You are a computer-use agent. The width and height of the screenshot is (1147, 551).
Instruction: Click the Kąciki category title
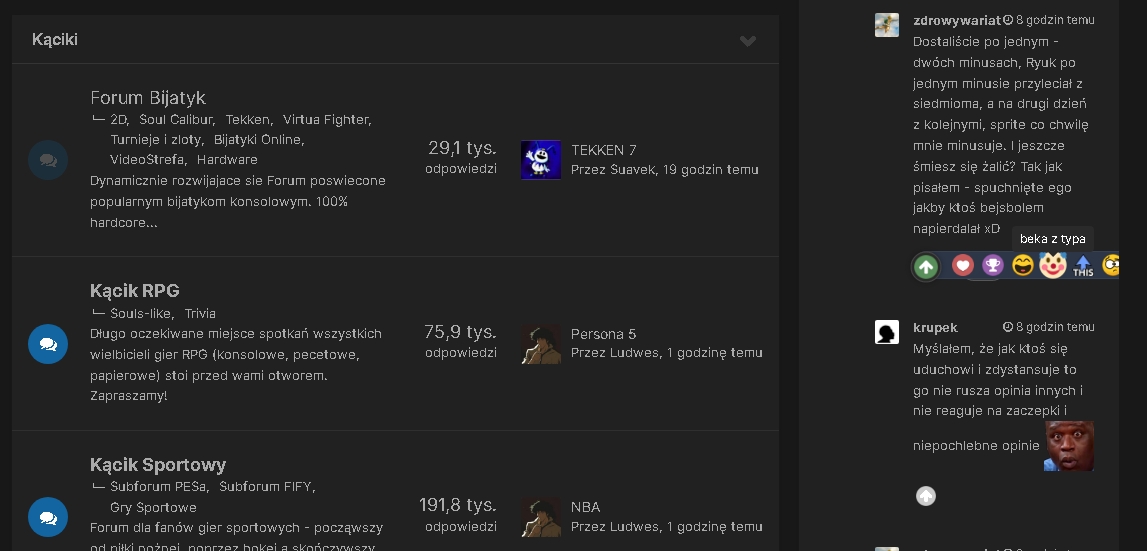point(55,40)
